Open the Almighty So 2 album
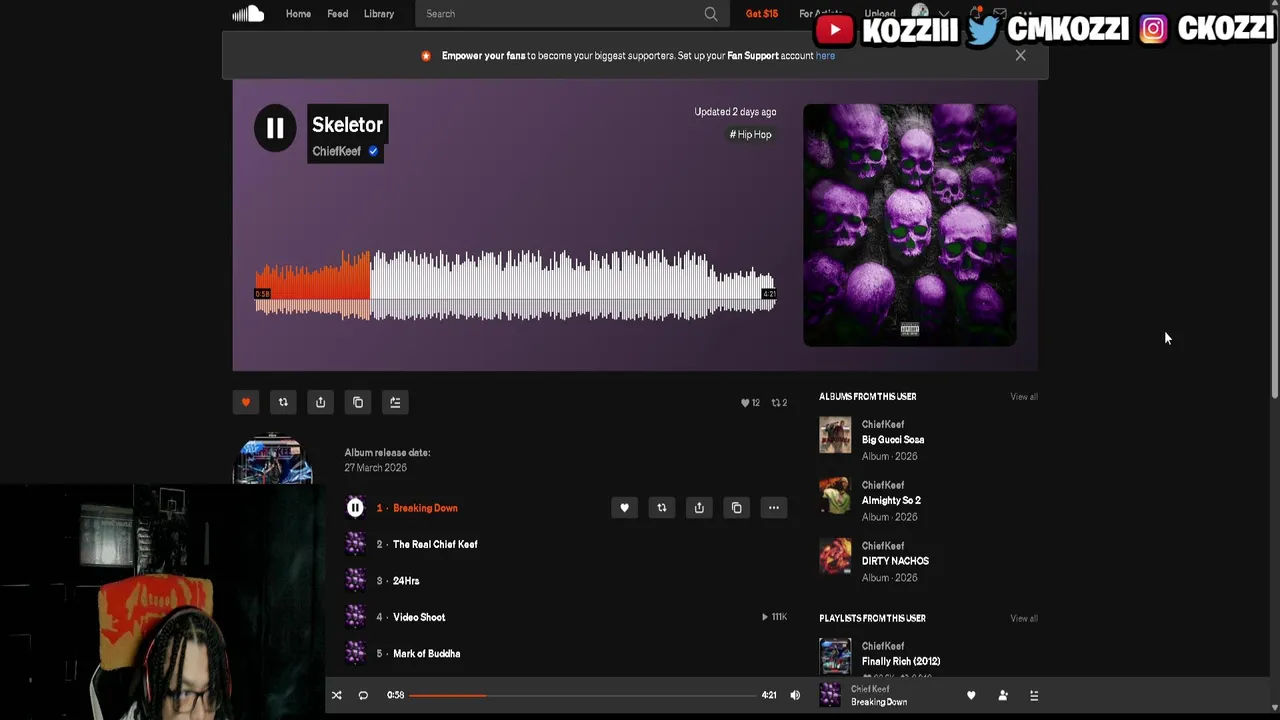Screen dimensions: 1280x720 891,500
